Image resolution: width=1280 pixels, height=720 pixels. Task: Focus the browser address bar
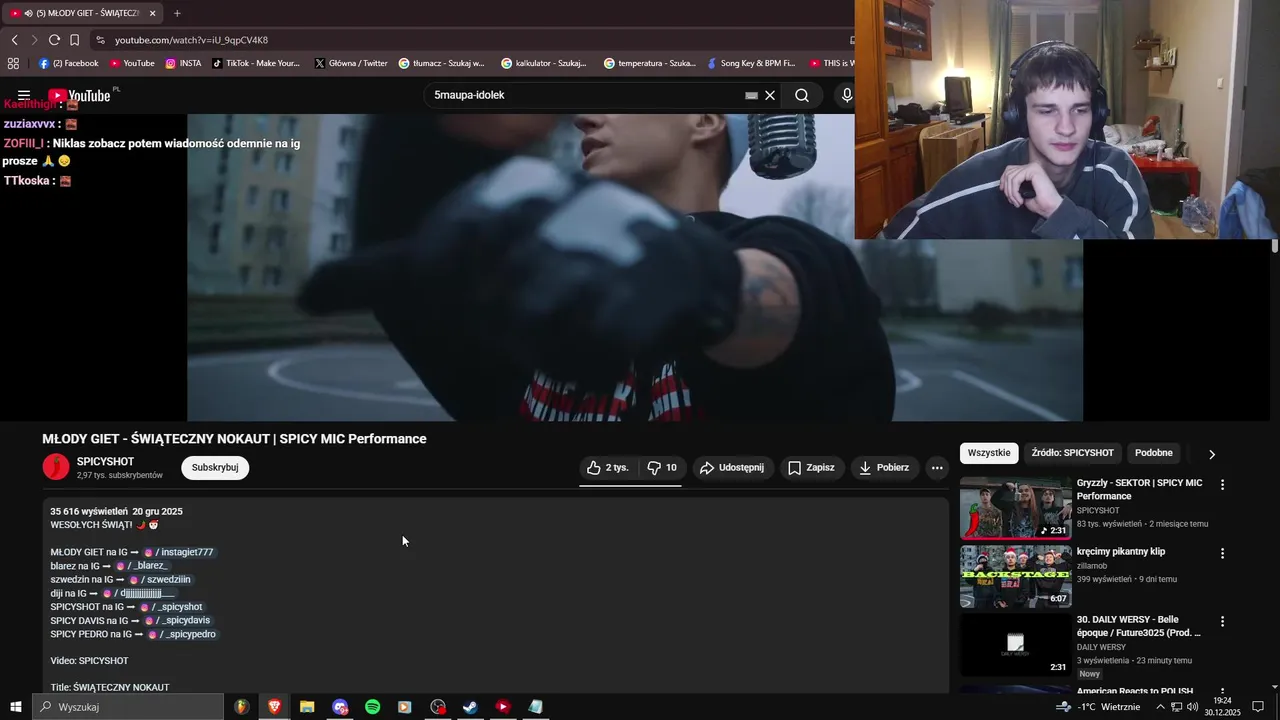pyautogui.click(x=470, y=40)
